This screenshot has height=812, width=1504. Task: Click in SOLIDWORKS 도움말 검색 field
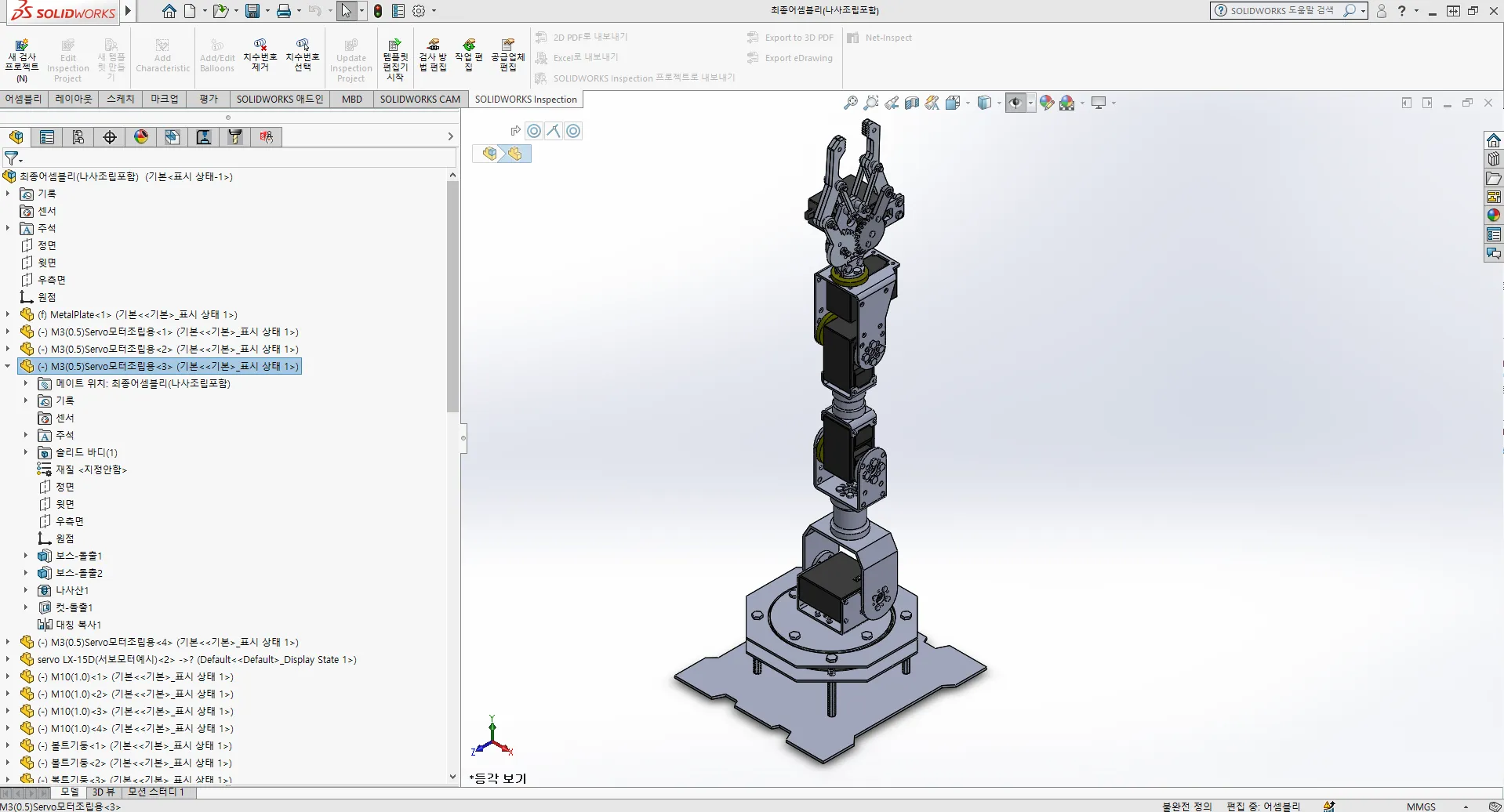coord(1282,11)
